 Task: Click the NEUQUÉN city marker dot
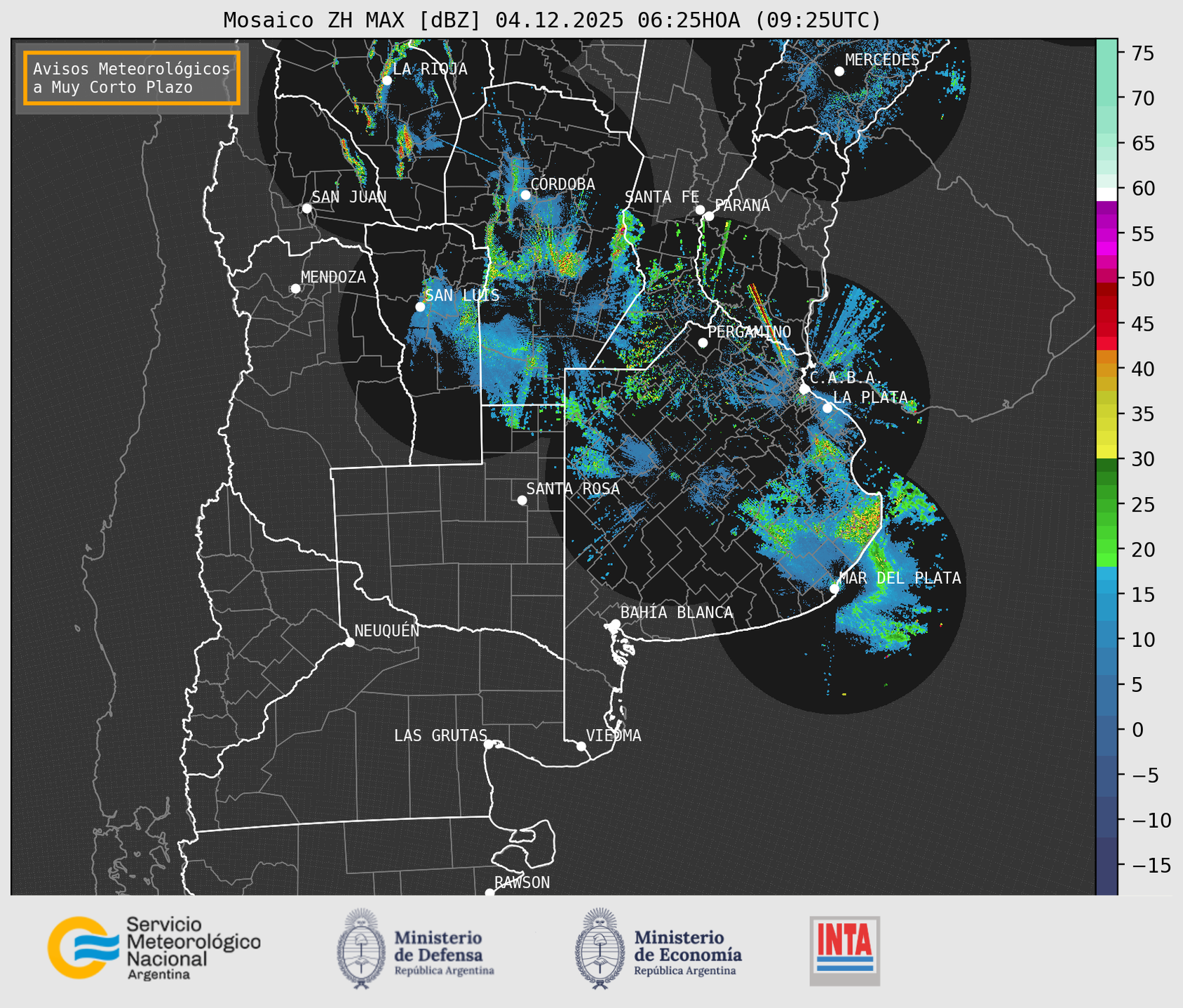click(349, 642)
